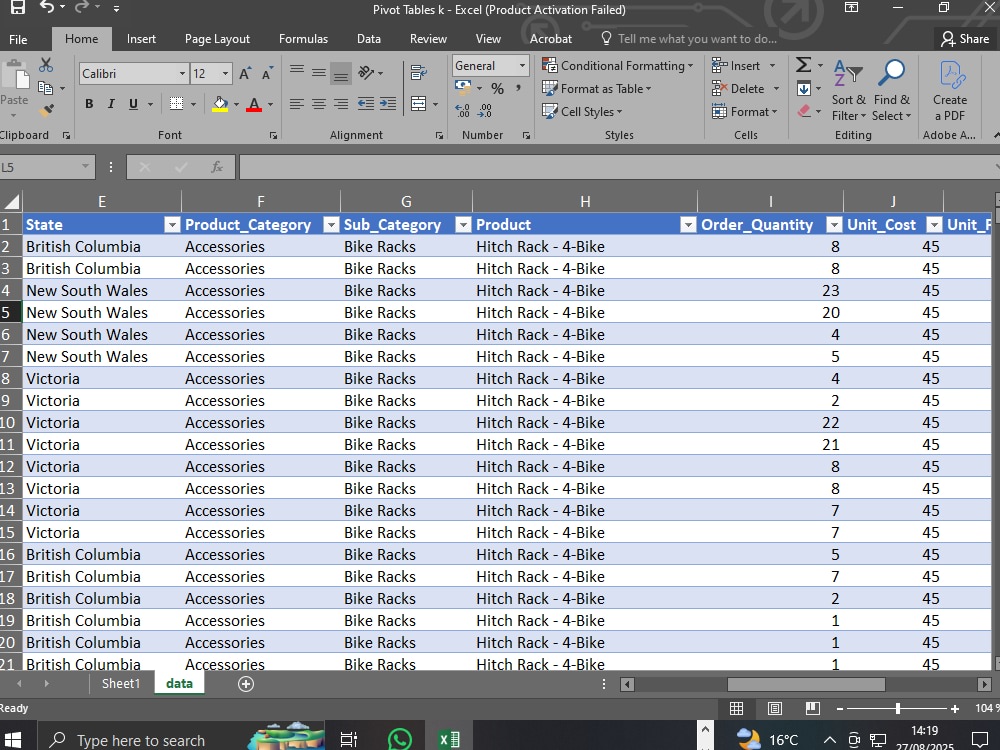Switch to the Insert ribbon tab
The image size is (1000, 750).
click(x=141, y=39)
